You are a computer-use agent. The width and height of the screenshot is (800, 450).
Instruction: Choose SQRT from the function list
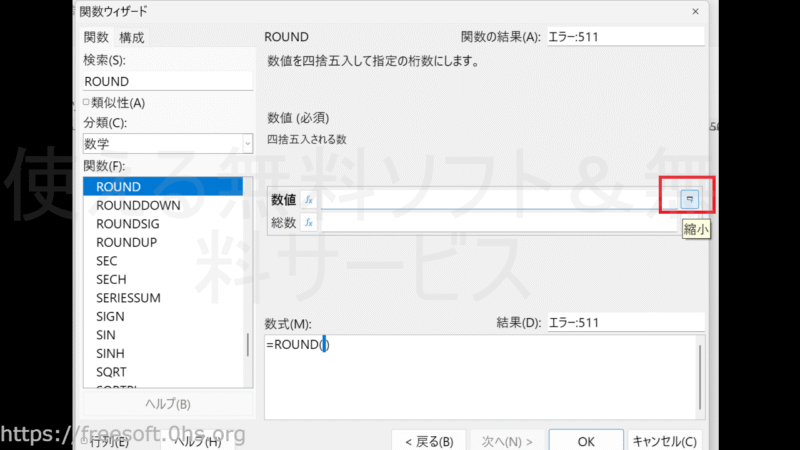coord(112,371)
